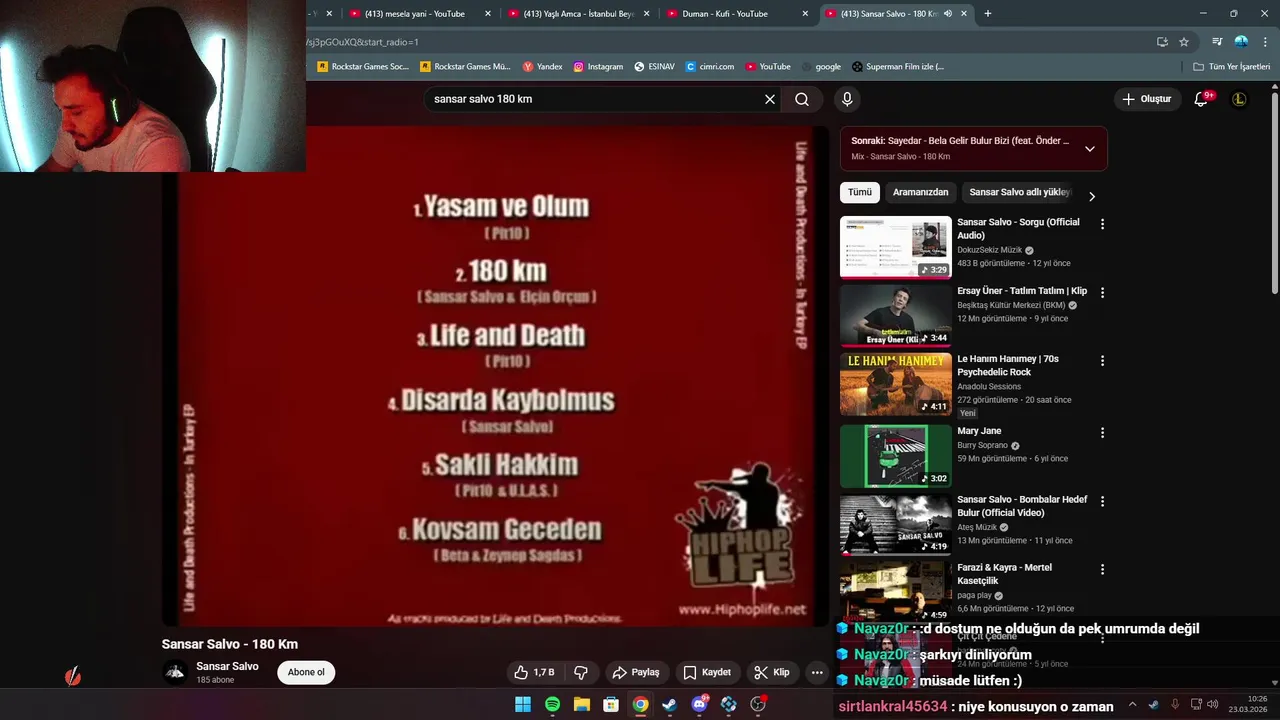This screenshot has width=1280, height=720.
Task: Open more actions menu beside Klip
Action: [817, 672]
